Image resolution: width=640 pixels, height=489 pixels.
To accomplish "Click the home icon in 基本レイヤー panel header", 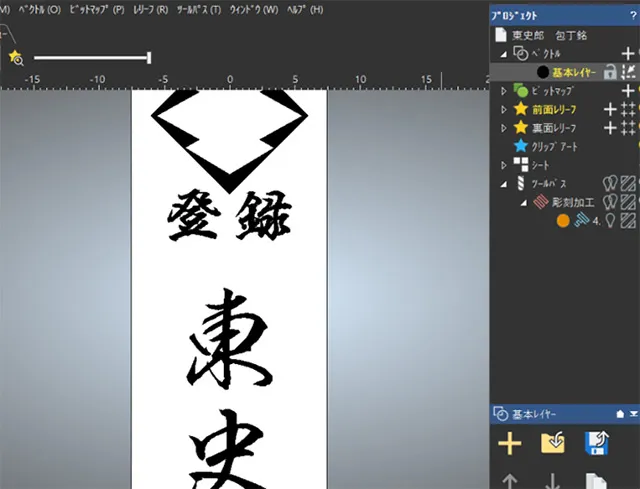I will pos(620,413).
